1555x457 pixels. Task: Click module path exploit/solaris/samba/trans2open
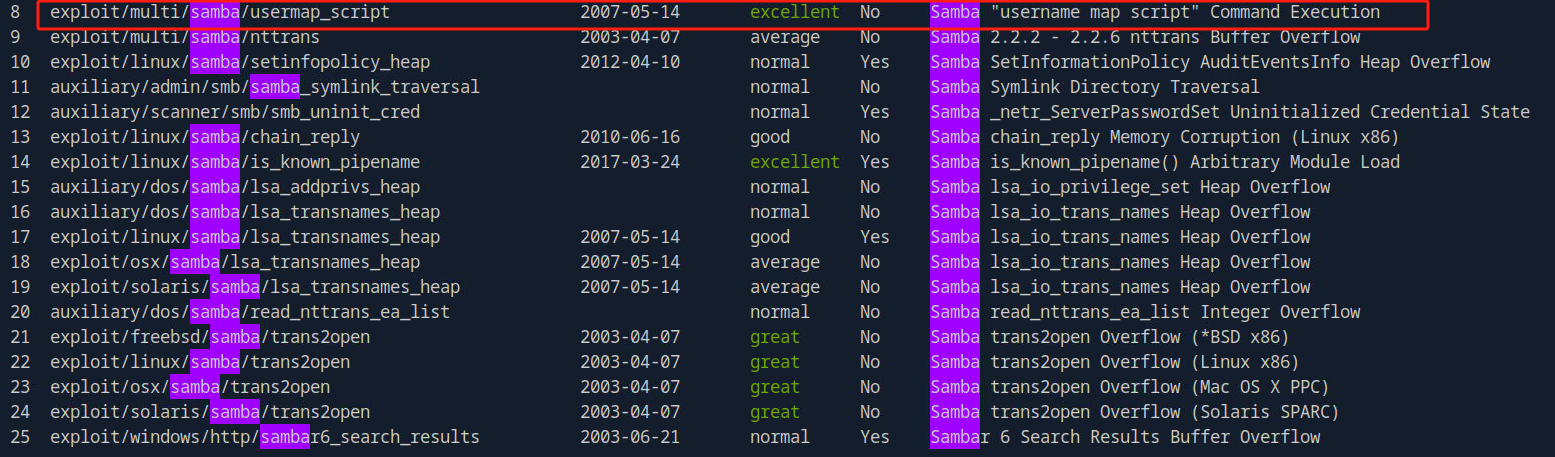[210, 413]
